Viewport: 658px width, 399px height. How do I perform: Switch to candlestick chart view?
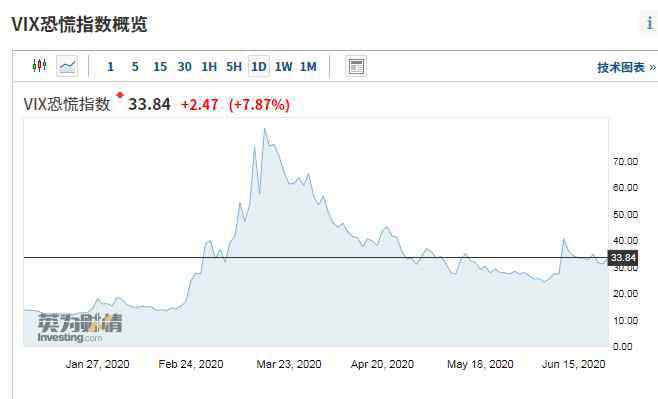39,65
